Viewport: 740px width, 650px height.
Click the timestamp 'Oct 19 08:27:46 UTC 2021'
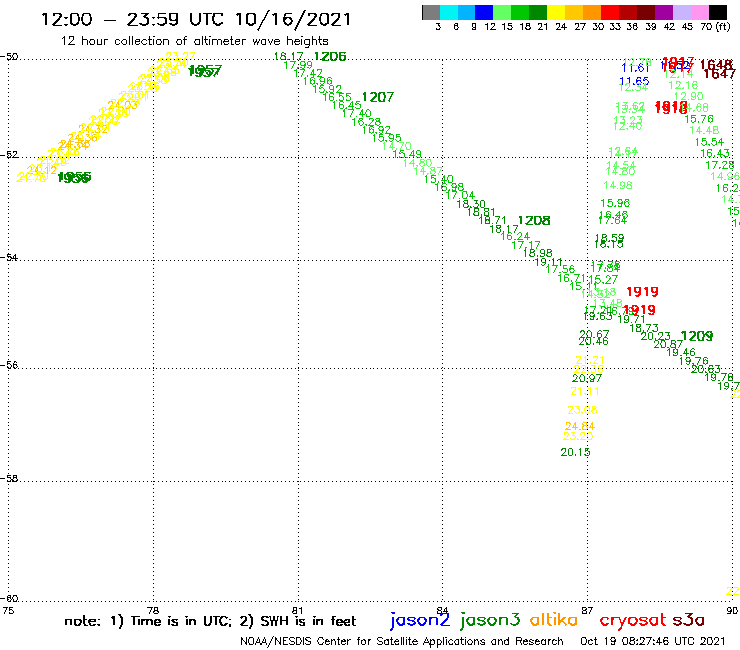point(653,642)
